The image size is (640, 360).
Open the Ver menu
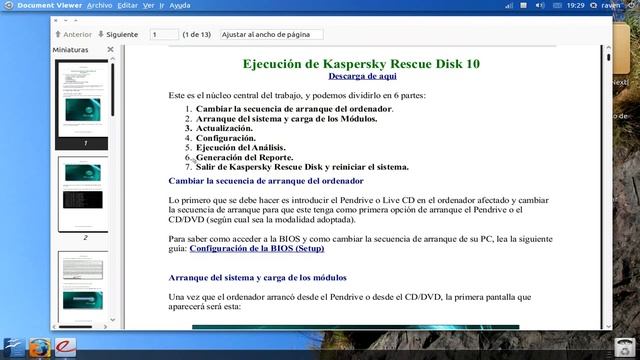[149, 5]
